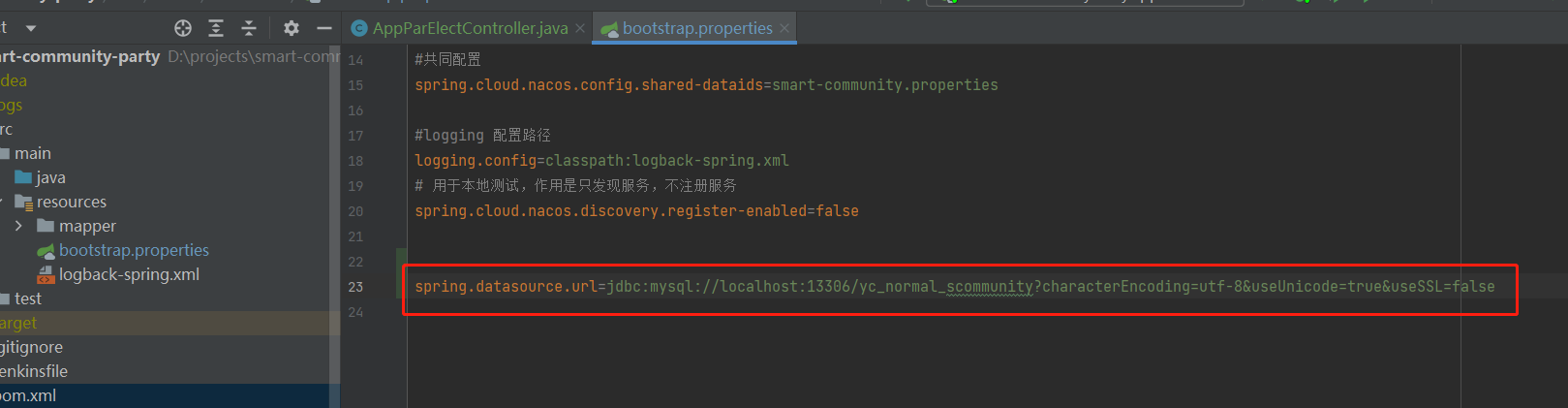The height and width of the screenshot is (408, 1568).
Task: Open Project panel settings gear
Action: tap(292, 28)
